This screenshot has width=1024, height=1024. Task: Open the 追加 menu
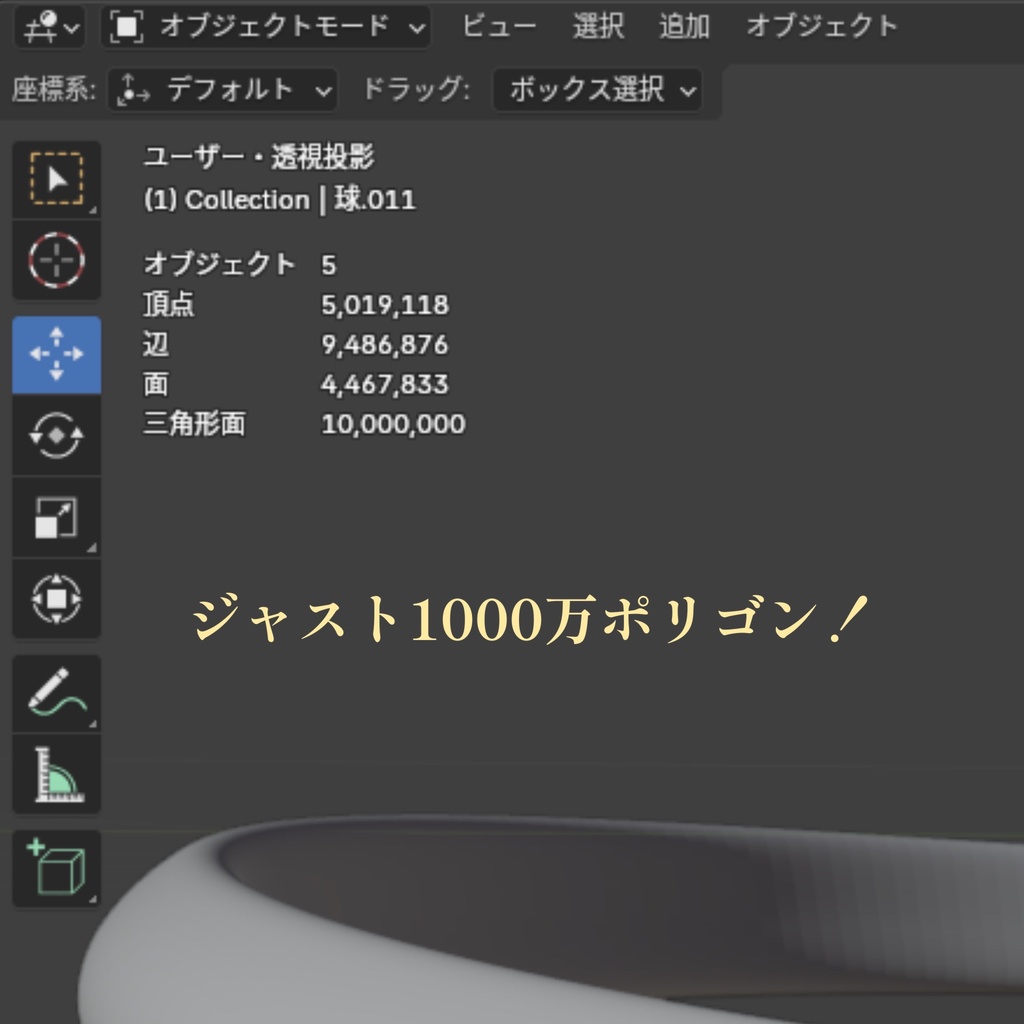(x=685, y=27)
